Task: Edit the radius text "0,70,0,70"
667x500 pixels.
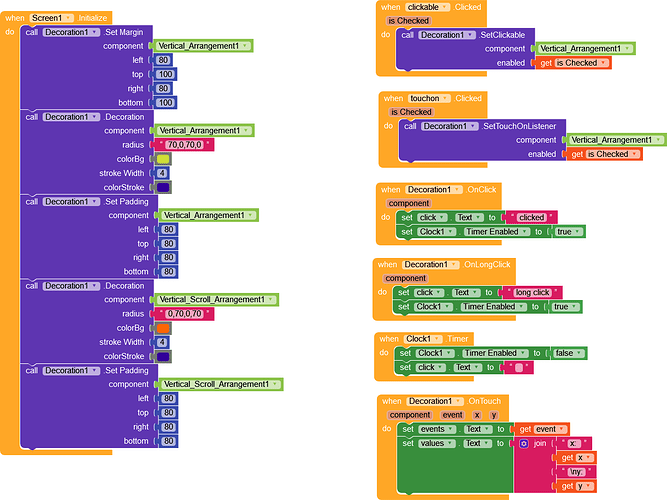Action: (184, 314)
